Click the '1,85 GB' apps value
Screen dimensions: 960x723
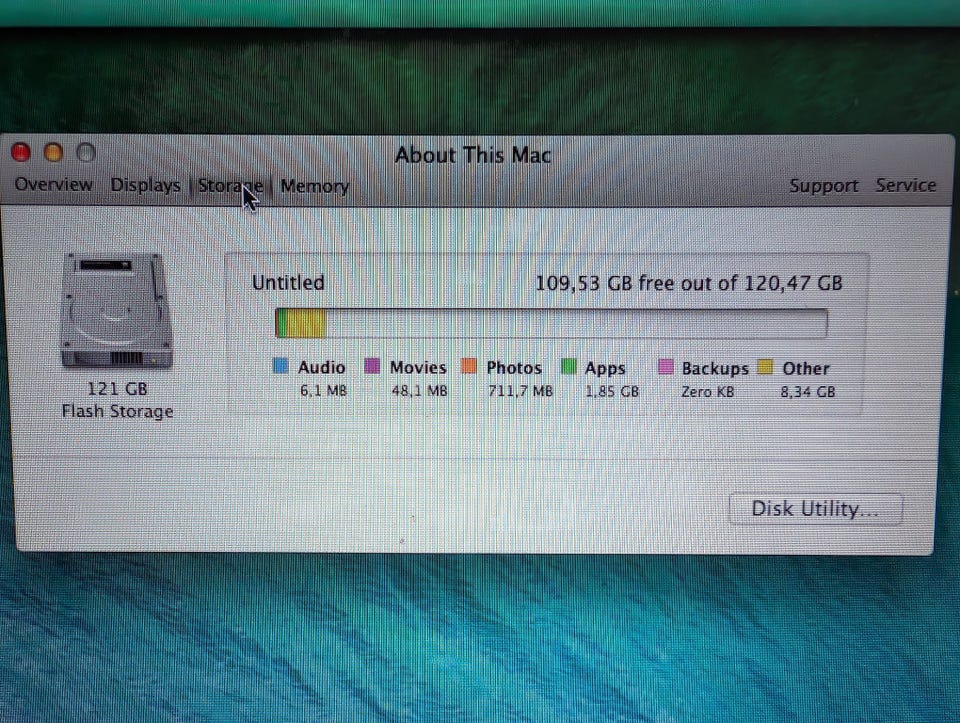[x=612, y=391]
